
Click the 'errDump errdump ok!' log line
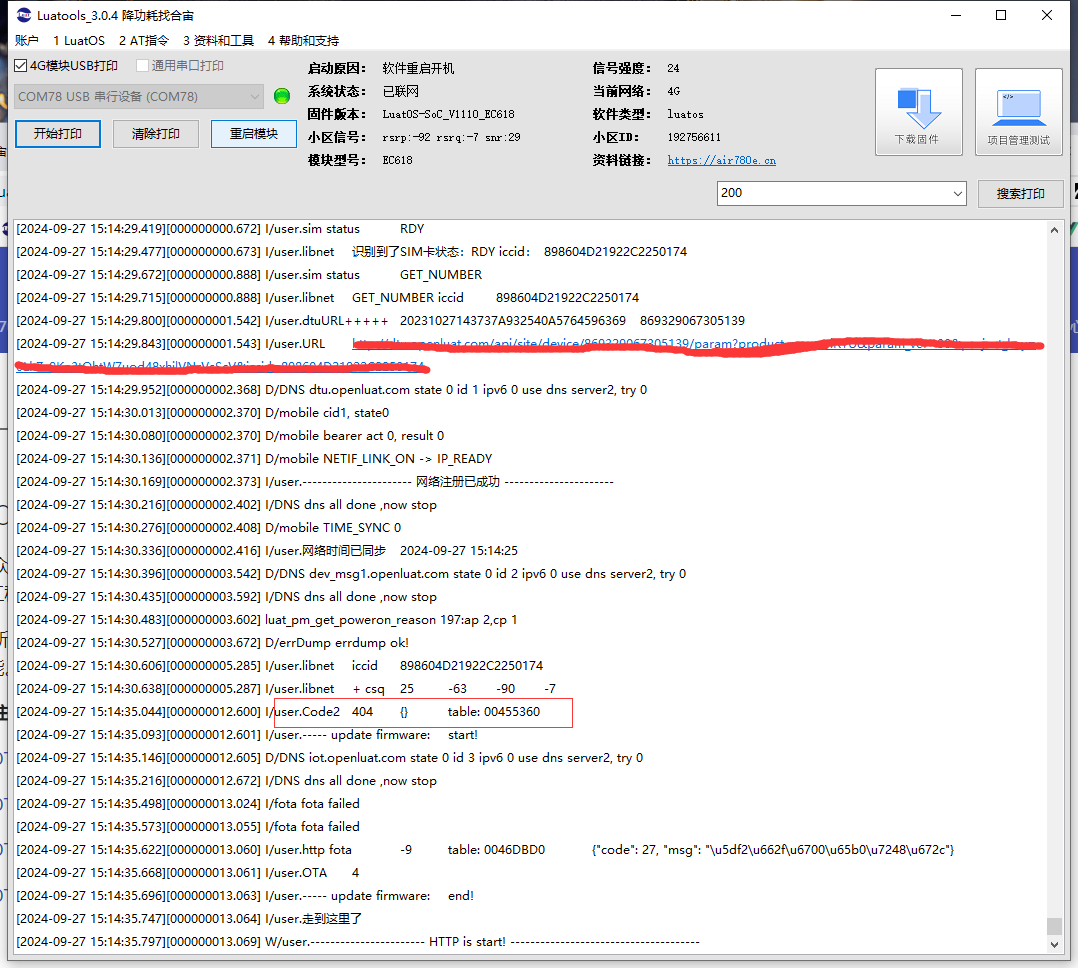tap(212, 643)
